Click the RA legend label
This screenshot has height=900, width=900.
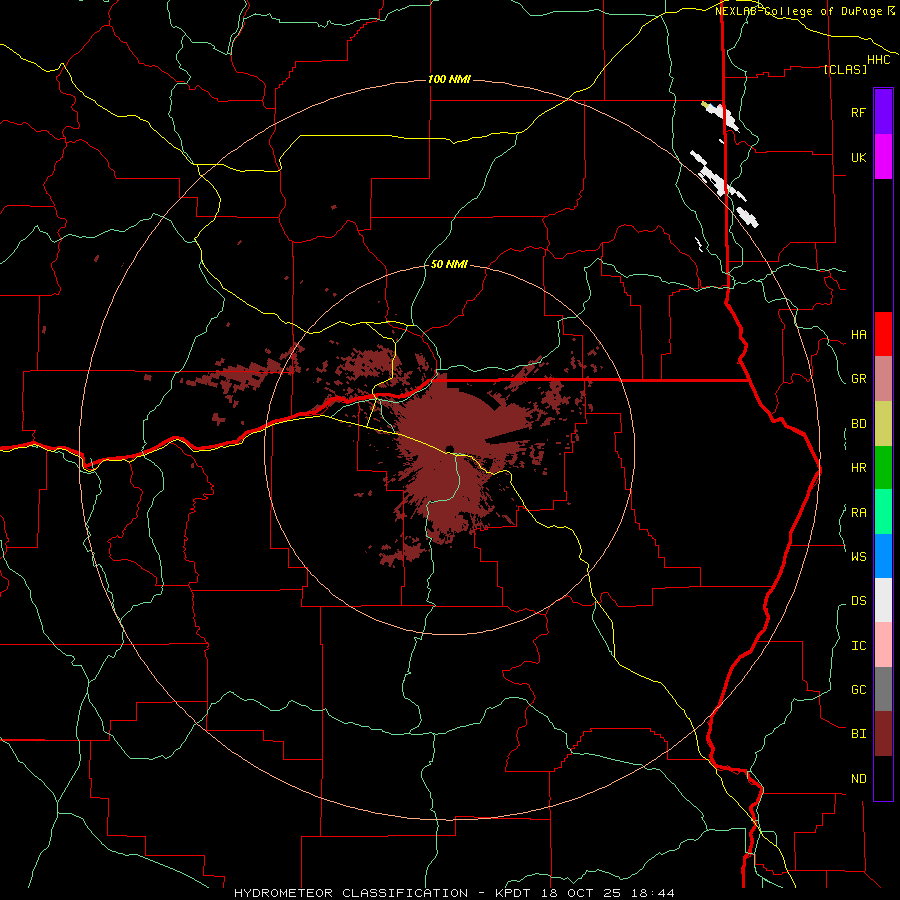(858, 513)
